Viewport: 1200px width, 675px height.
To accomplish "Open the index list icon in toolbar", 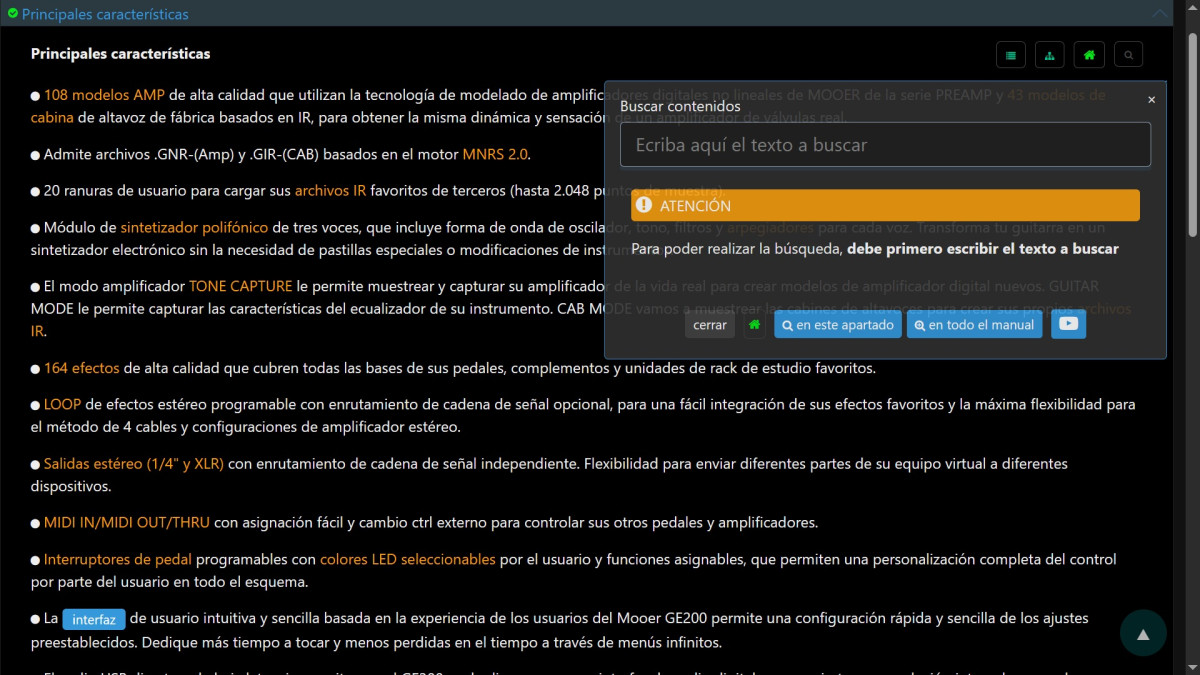I will click(1011, 55).
